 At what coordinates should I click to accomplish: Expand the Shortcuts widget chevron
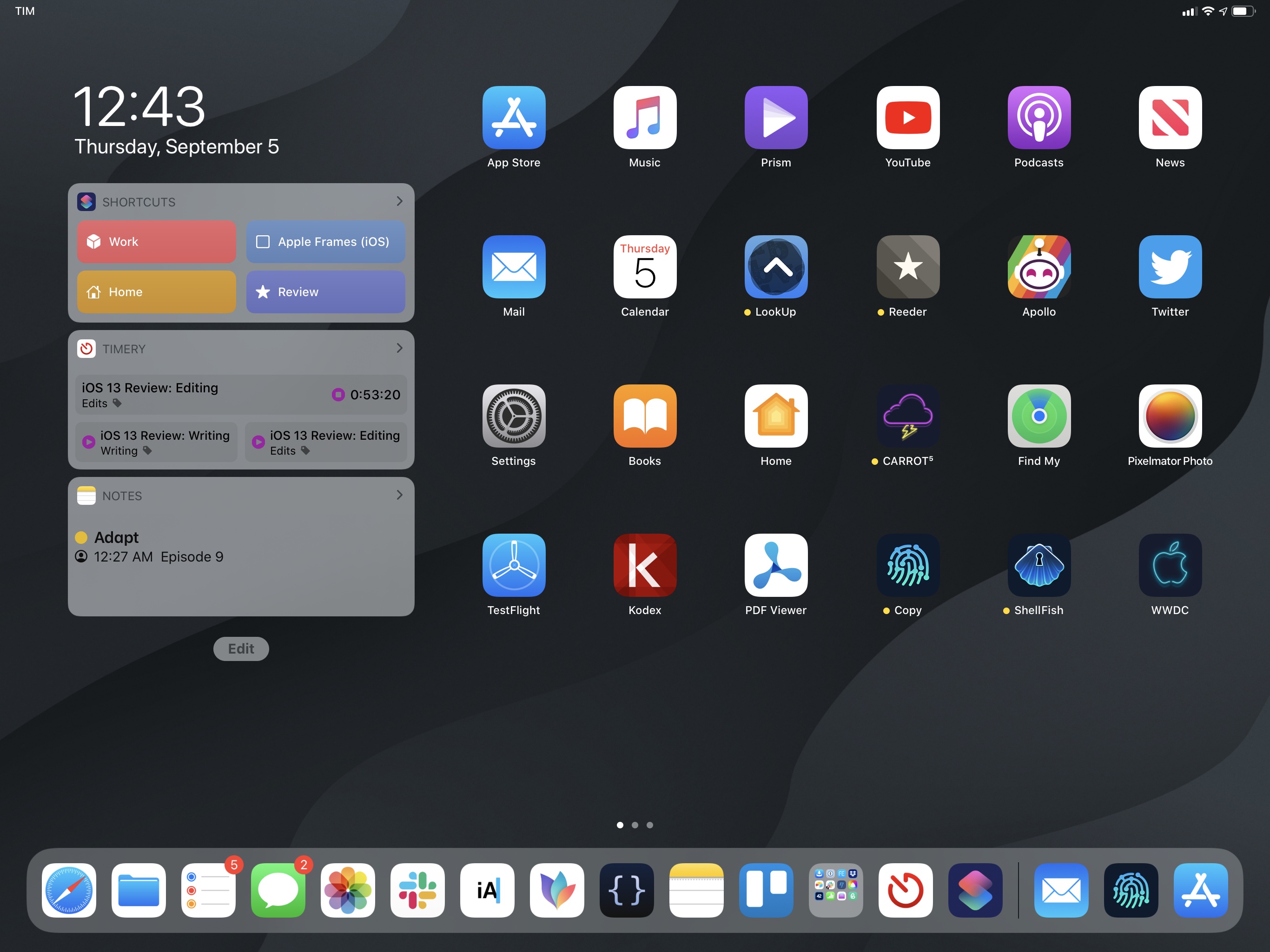[x=399, y=201]
